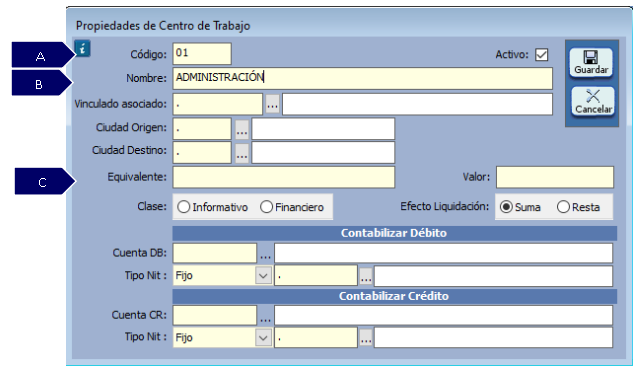Click the Cancelar button
The width and height of the screenshot is (642, 372).
pyautogui.click(x=593, y=101)
